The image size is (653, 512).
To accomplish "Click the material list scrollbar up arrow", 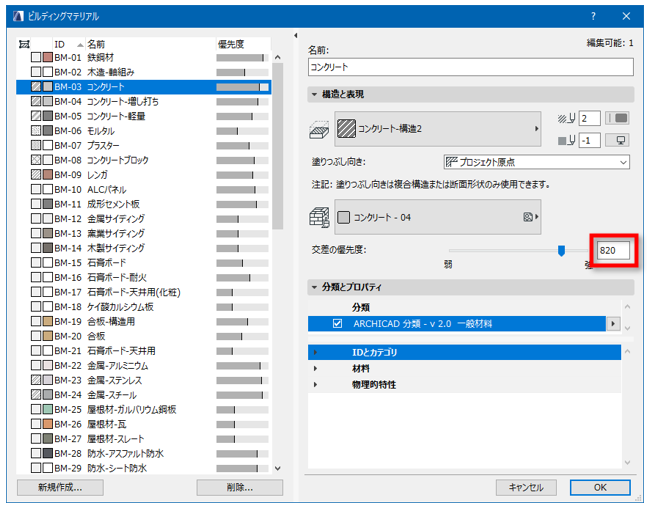I will pyautogui.click(x=278, y=57).
